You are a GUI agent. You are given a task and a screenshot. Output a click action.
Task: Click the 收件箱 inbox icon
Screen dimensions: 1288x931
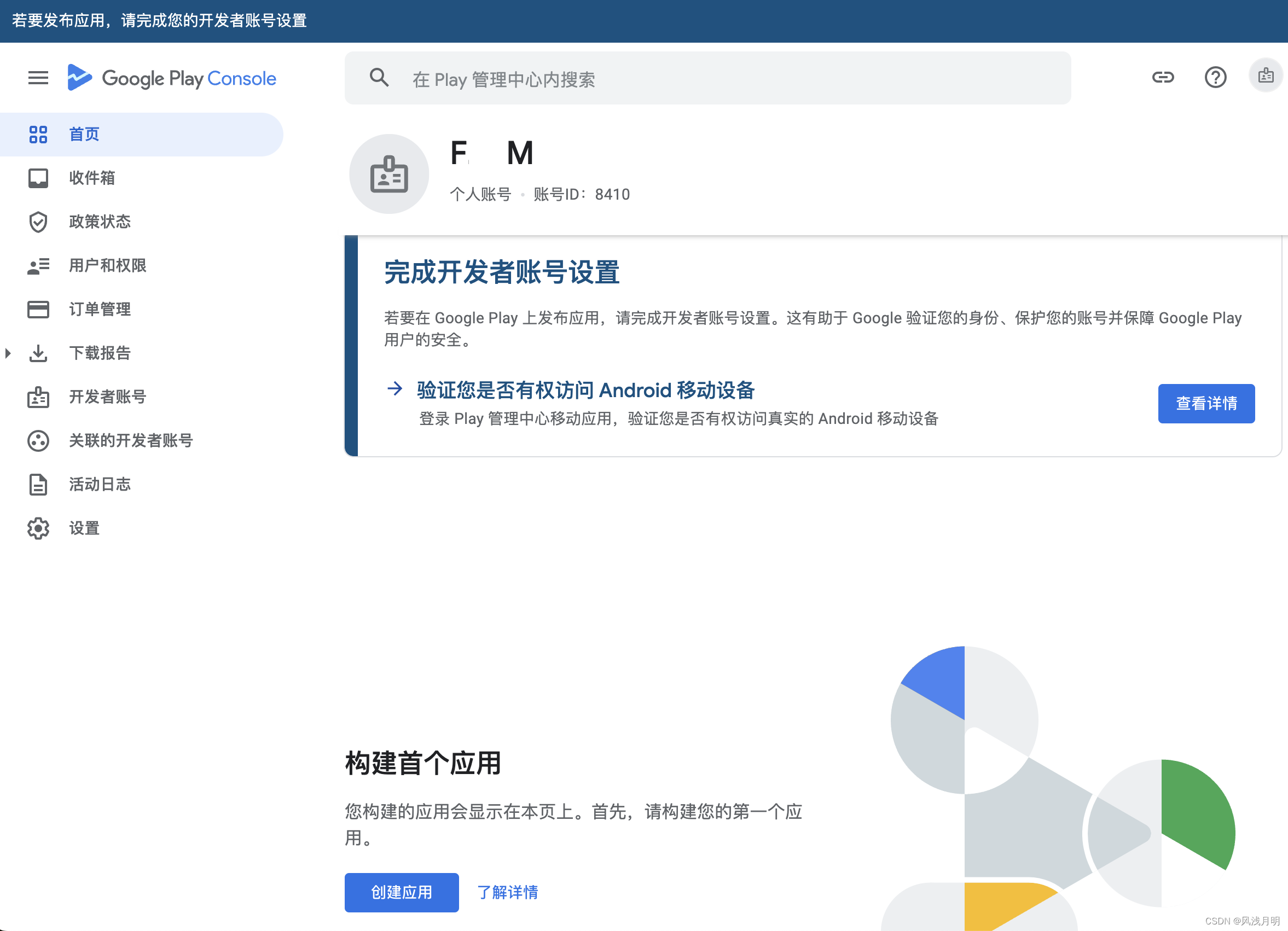(x=38, y=178)
